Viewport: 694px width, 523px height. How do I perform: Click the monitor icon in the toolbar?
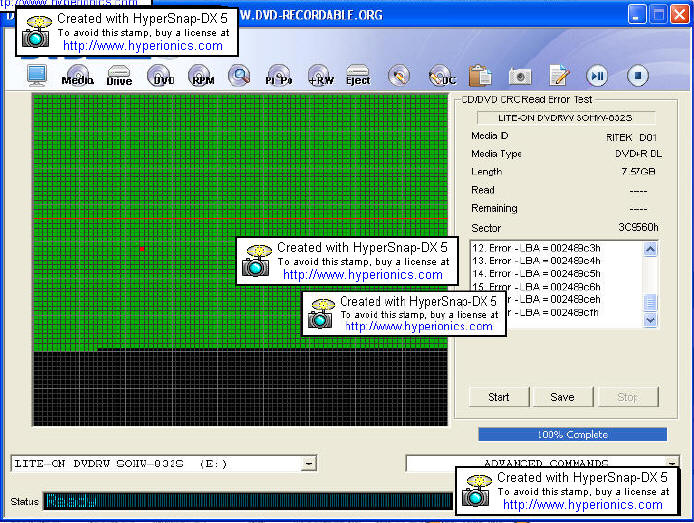(36, 75)
